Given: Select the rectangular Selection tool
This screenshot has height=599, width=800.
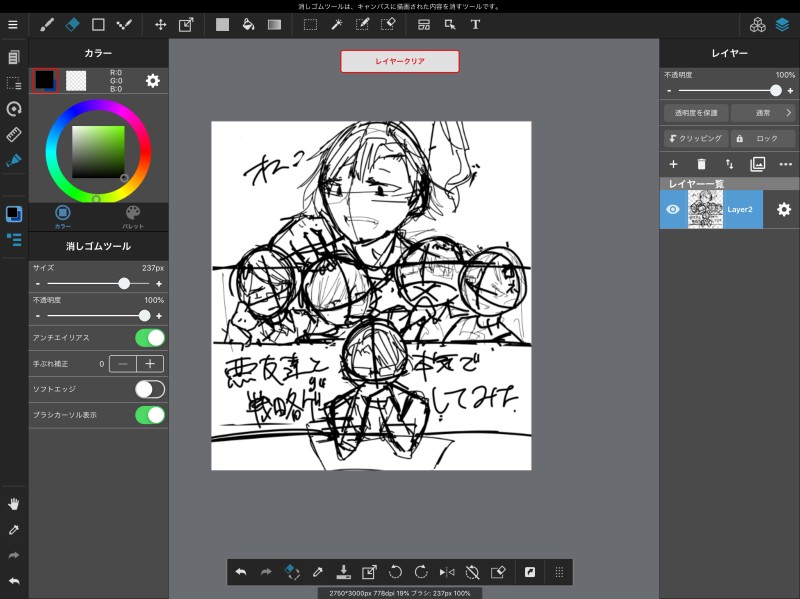Looking at the screenshot, I should (310, 24).
